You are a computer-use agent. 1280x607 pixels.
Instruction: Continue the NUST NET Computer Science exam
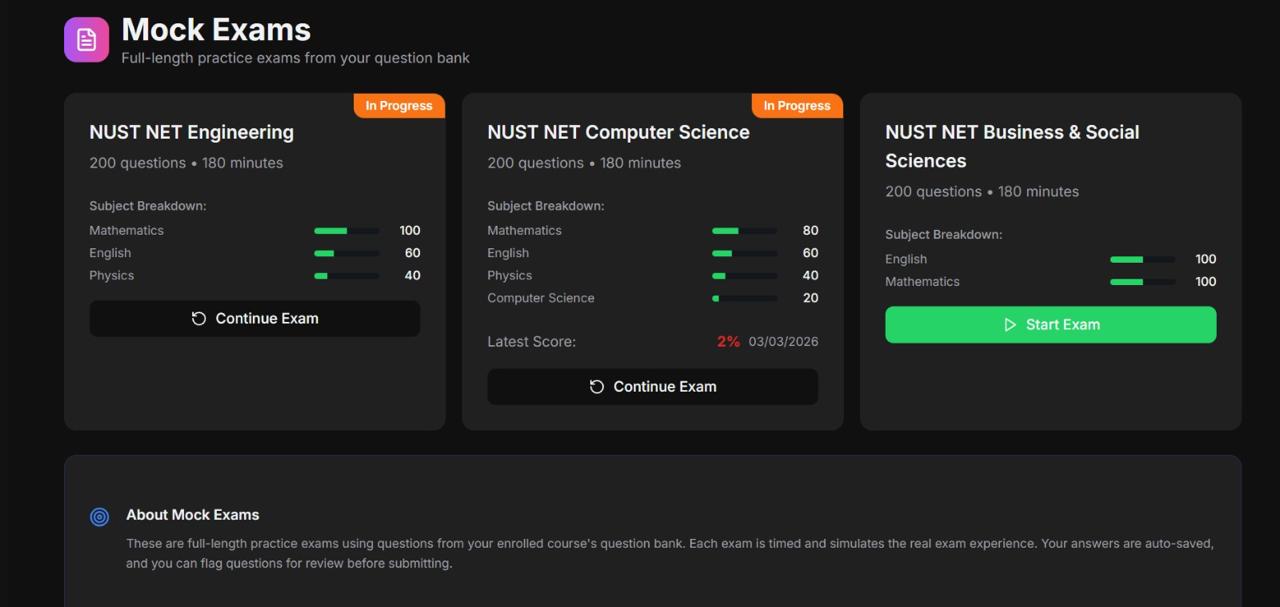[x=653, y=386]
